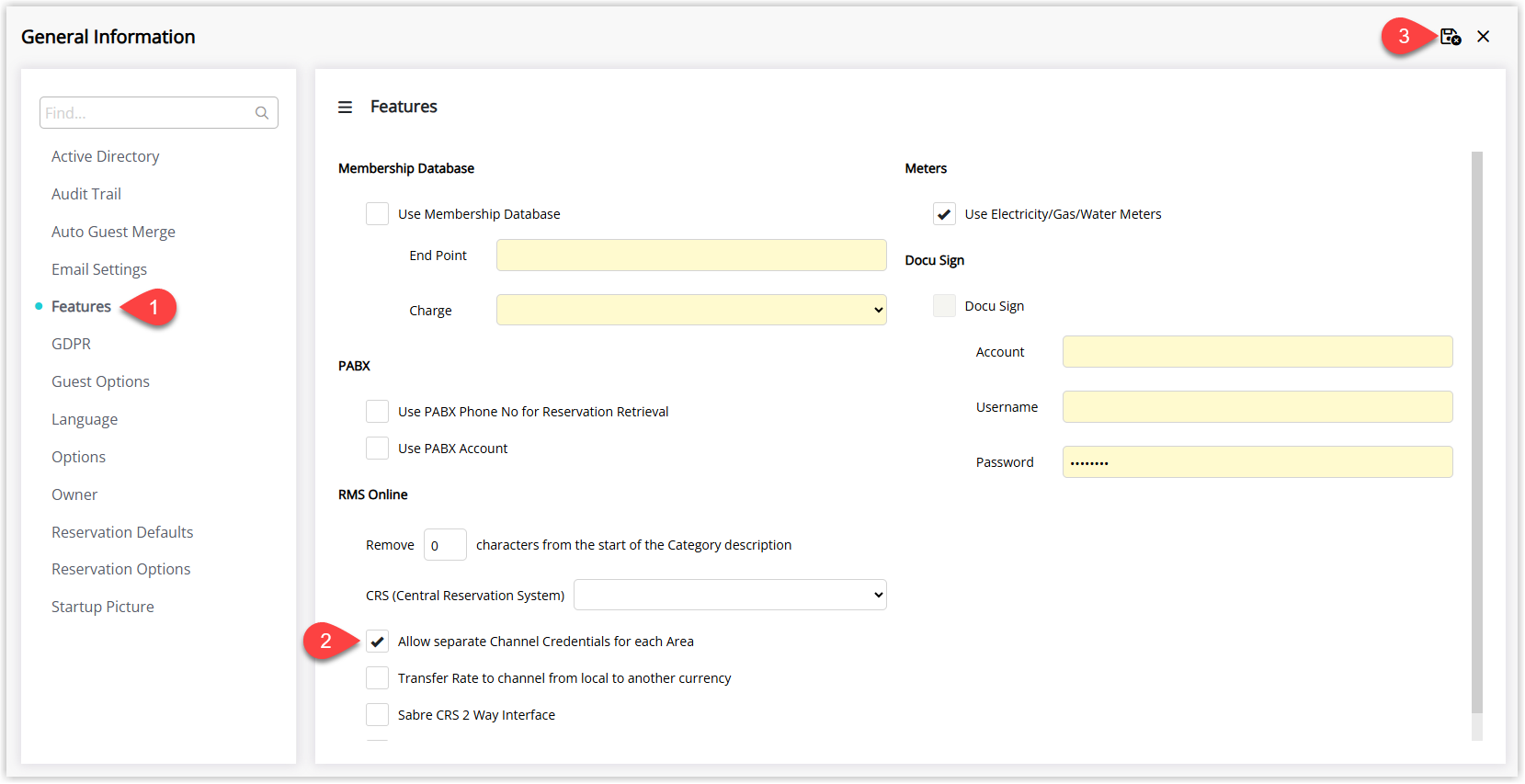Enable Transfer Rate to channel currency option
The width and height of the screenshot is (1525, 784).
click(x=377, y=678)
